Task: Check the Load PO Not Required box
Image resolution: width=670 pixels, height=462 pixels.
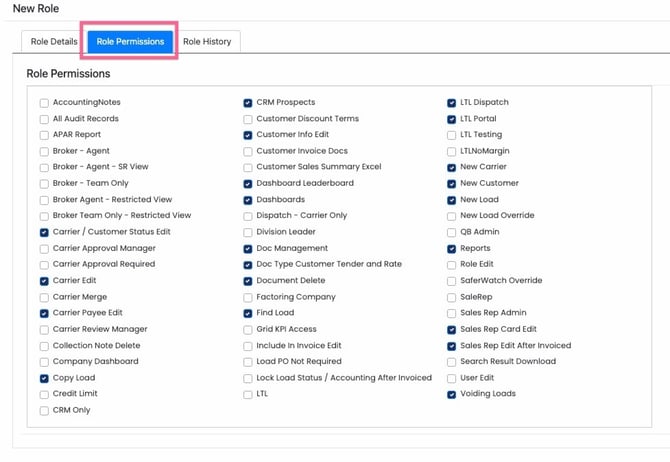Action: coord(248,362)
